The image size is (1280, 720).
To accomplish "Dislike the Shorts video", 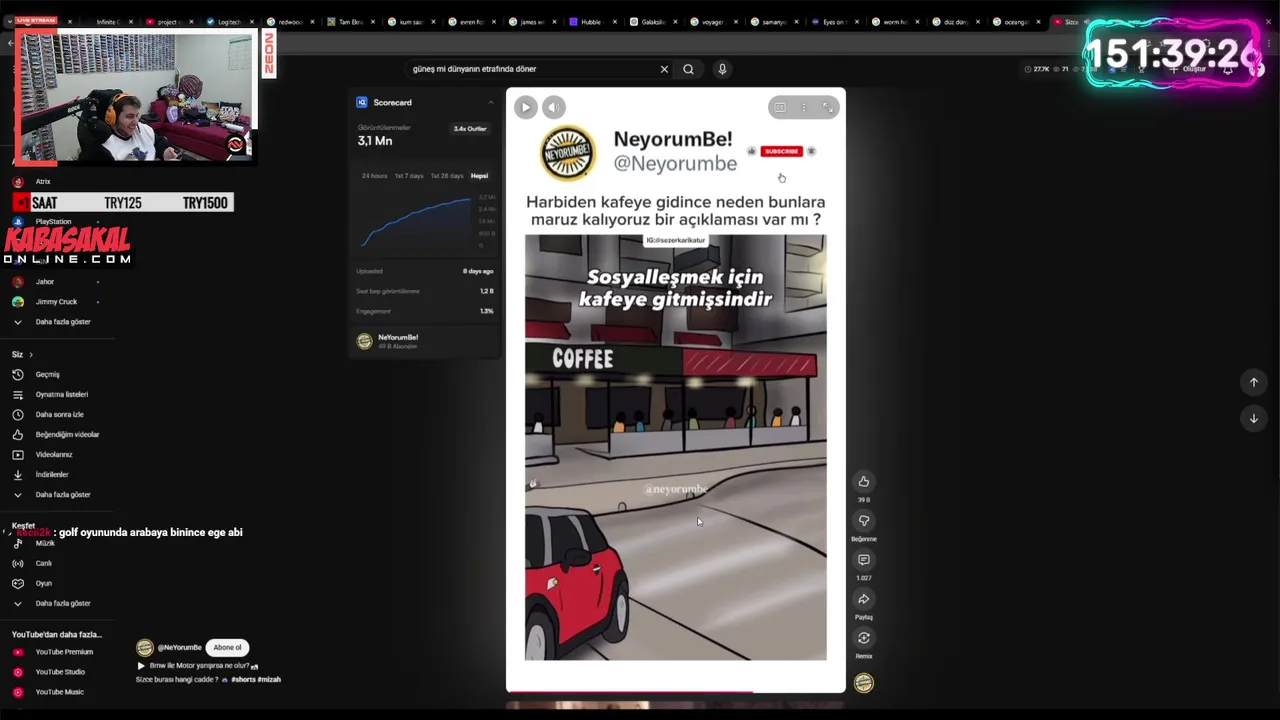I will tap(864, 520).
